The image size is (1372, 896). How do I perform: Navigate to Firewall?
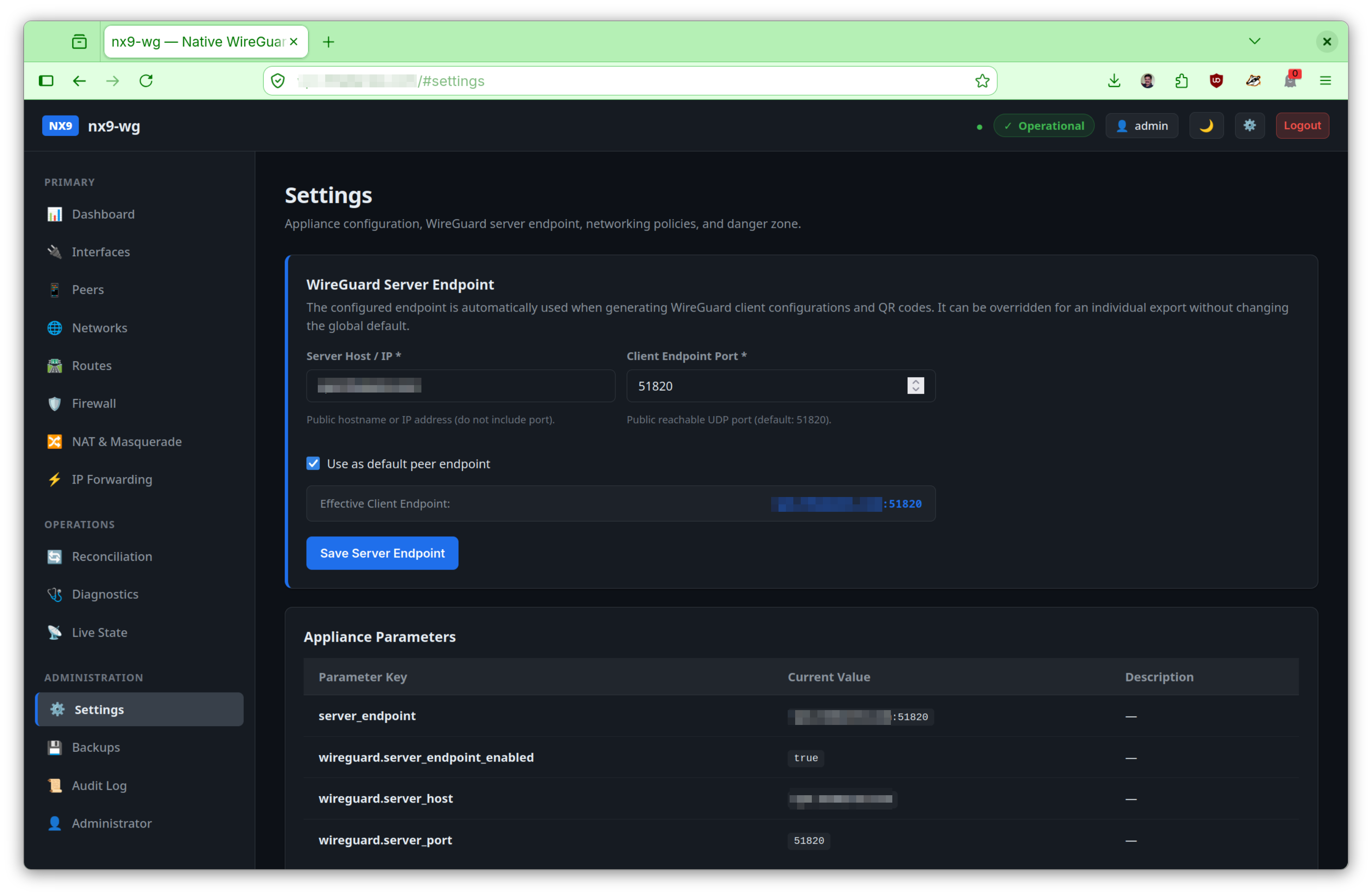point(139,403)
